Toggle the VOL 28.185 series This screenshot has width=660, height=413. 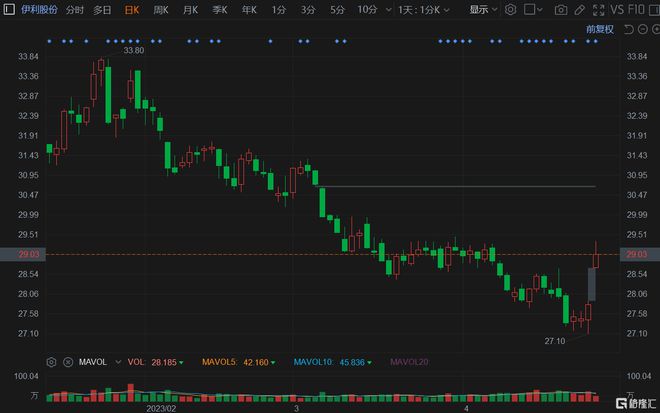(155, 362)
